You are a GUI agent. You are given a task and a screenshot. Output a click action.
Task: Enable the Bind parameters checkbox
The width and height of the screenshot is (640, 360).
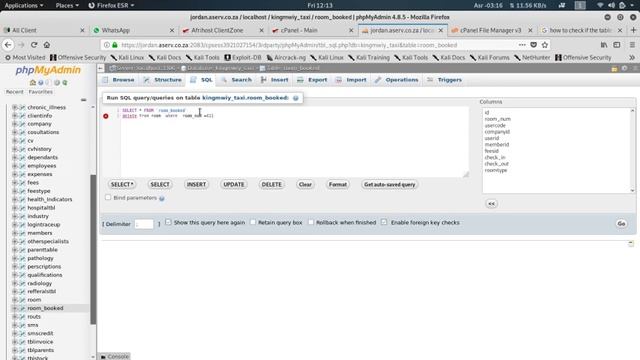tap(108, 198)
